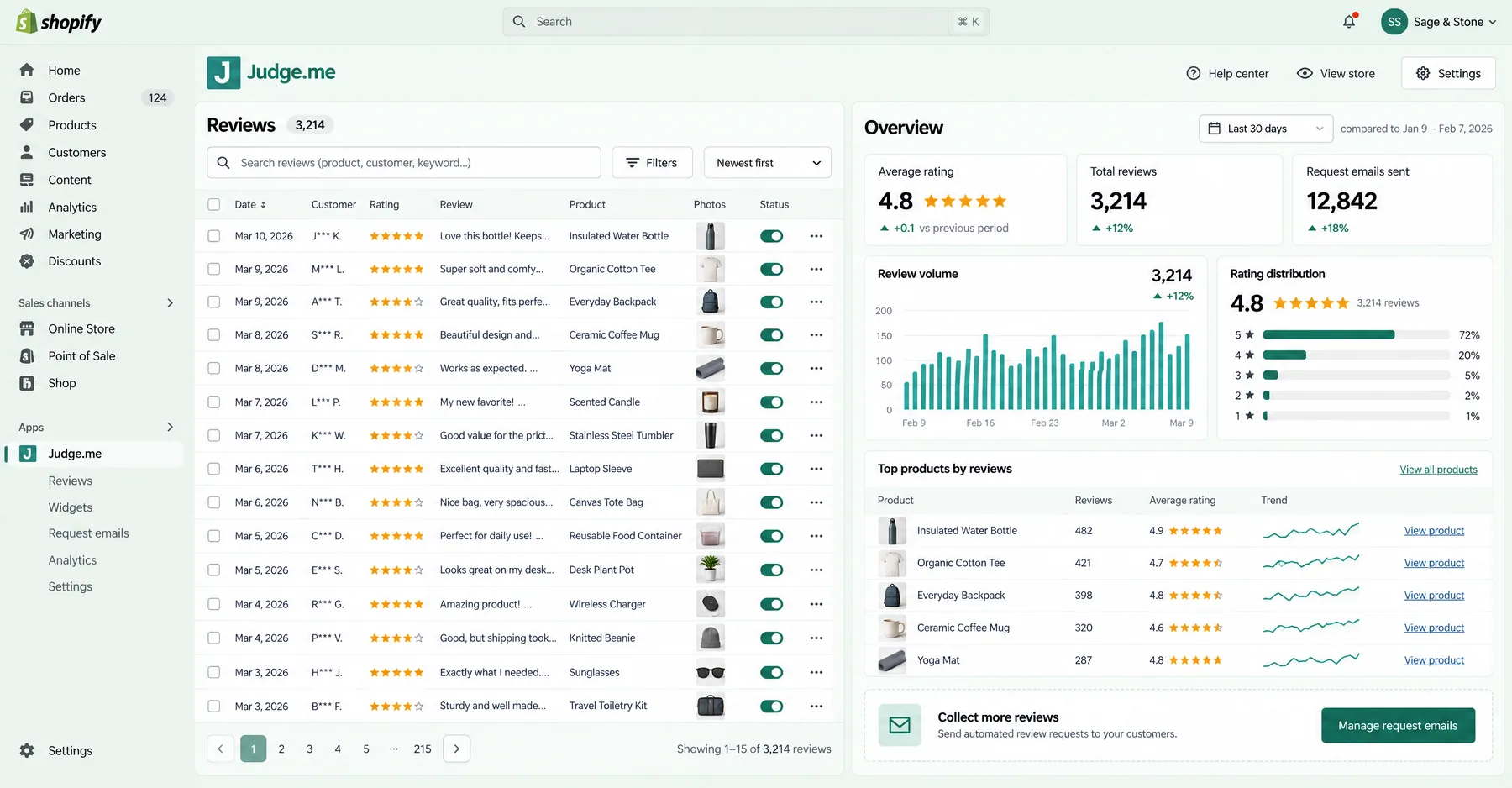
Task: Open Widgets under Judge.me
Action: (71, 507)
